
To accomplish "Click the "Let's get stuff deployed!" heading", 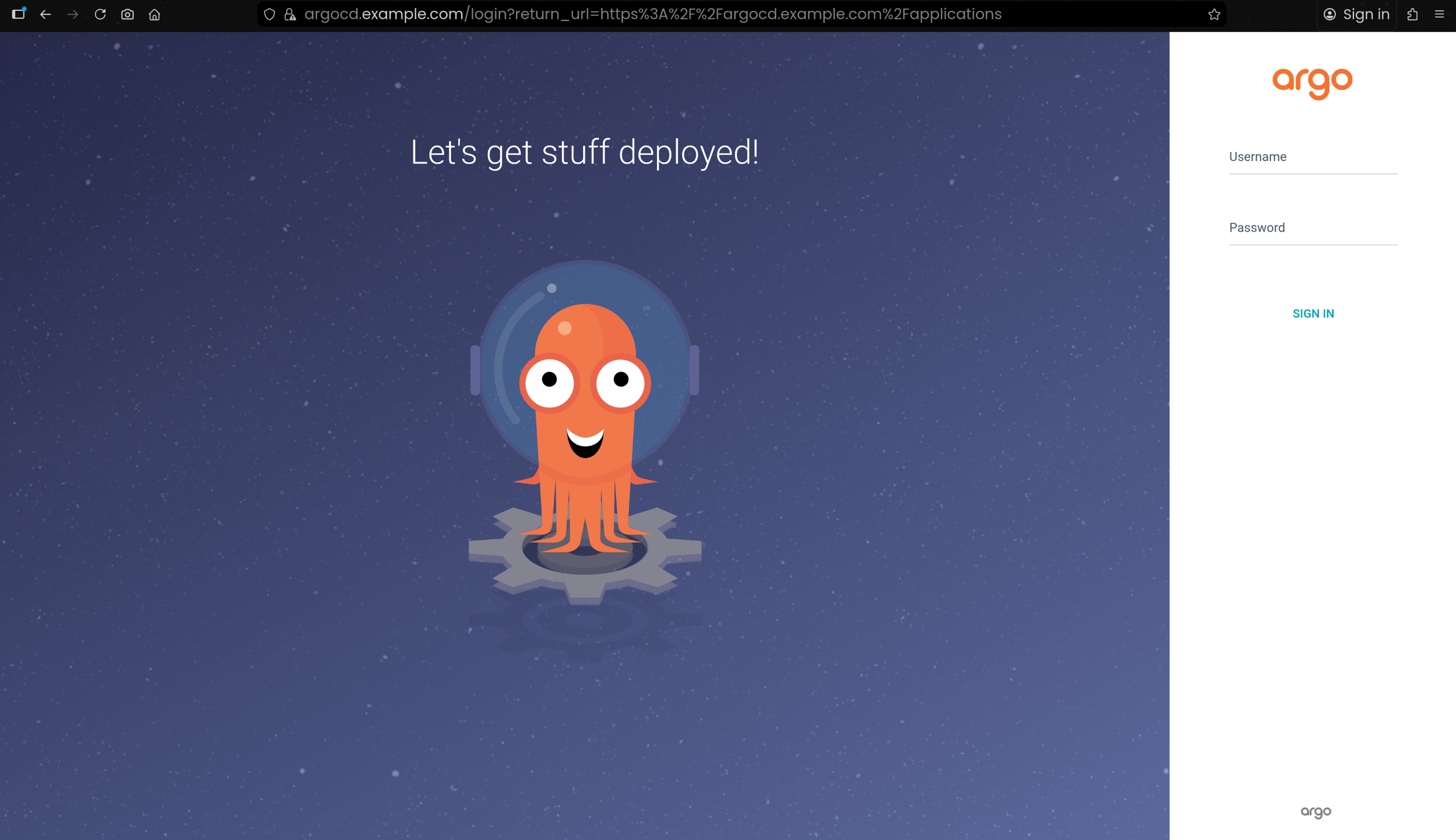I will coord(584,153).
